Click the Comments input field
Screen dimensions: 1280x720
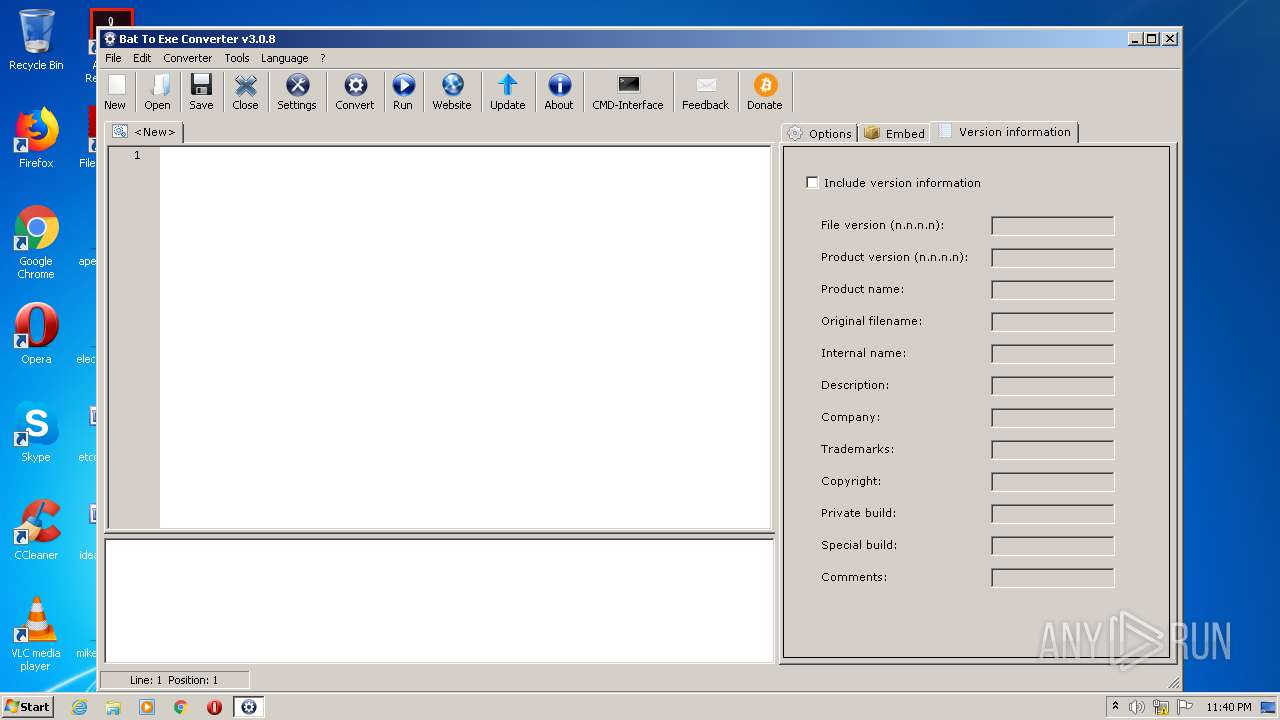coord(1053,578)
